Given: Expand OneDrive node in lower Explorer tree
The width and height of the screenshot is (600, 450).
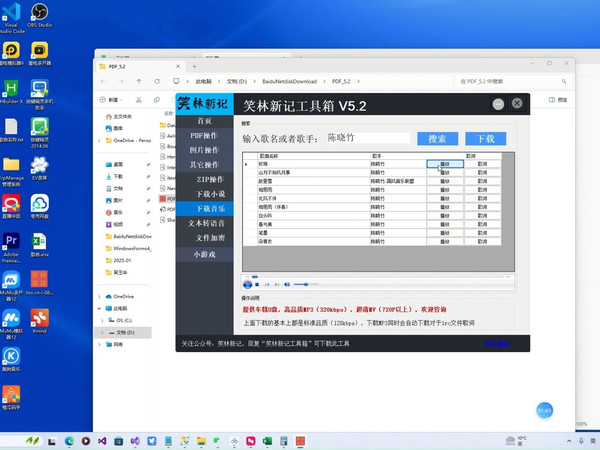Looking at the screenshot, I should pyautogui.click(x=99, y=296).
